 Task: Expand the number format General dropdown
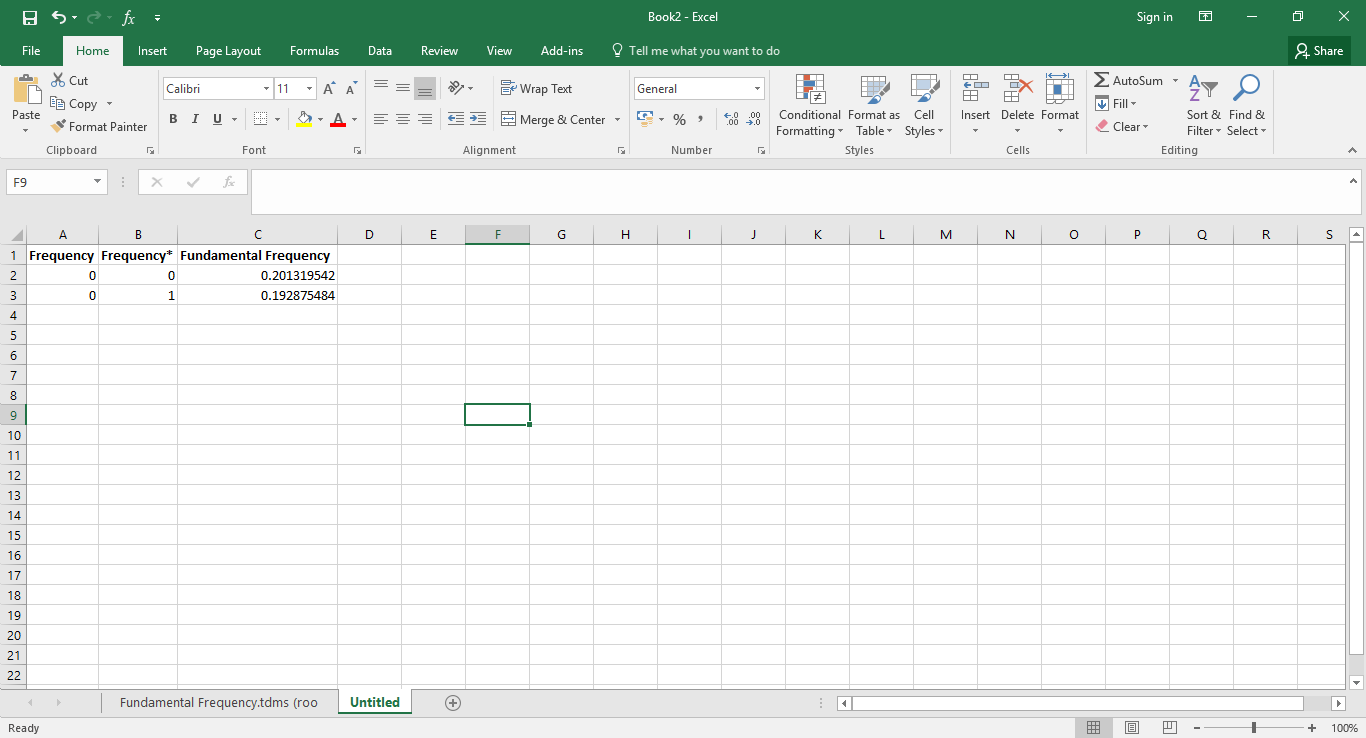pos(757,89)
